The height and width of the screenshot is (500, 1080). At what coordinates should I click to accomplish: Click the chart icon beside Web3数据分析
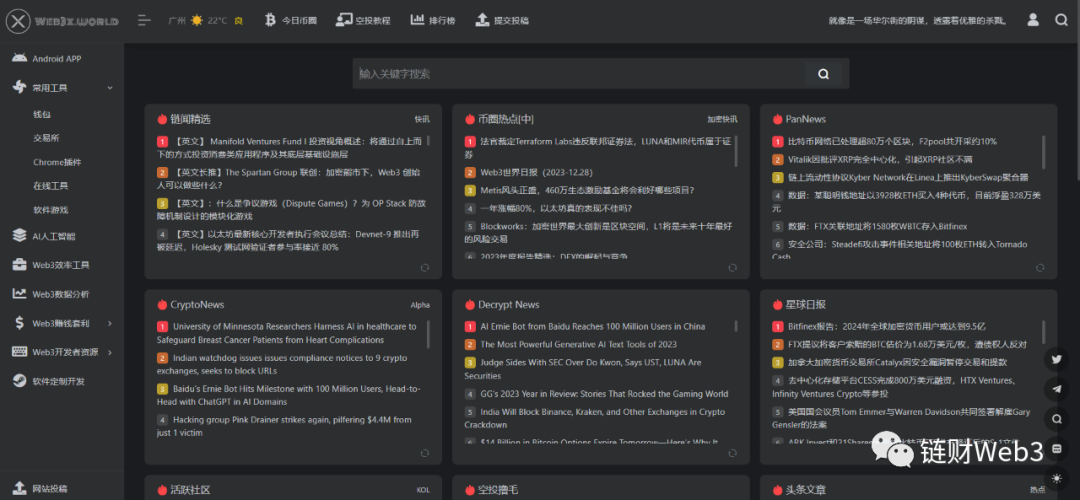tap(19, 293)
